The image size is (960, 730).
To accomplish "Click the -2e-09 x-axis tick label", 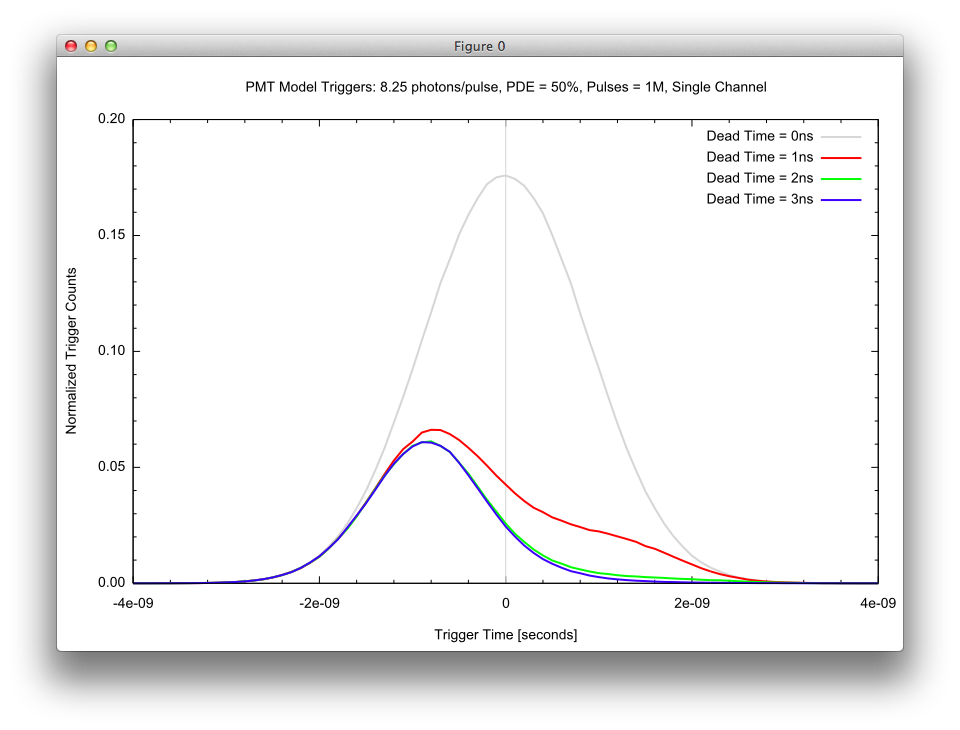I will click(319, 602).
